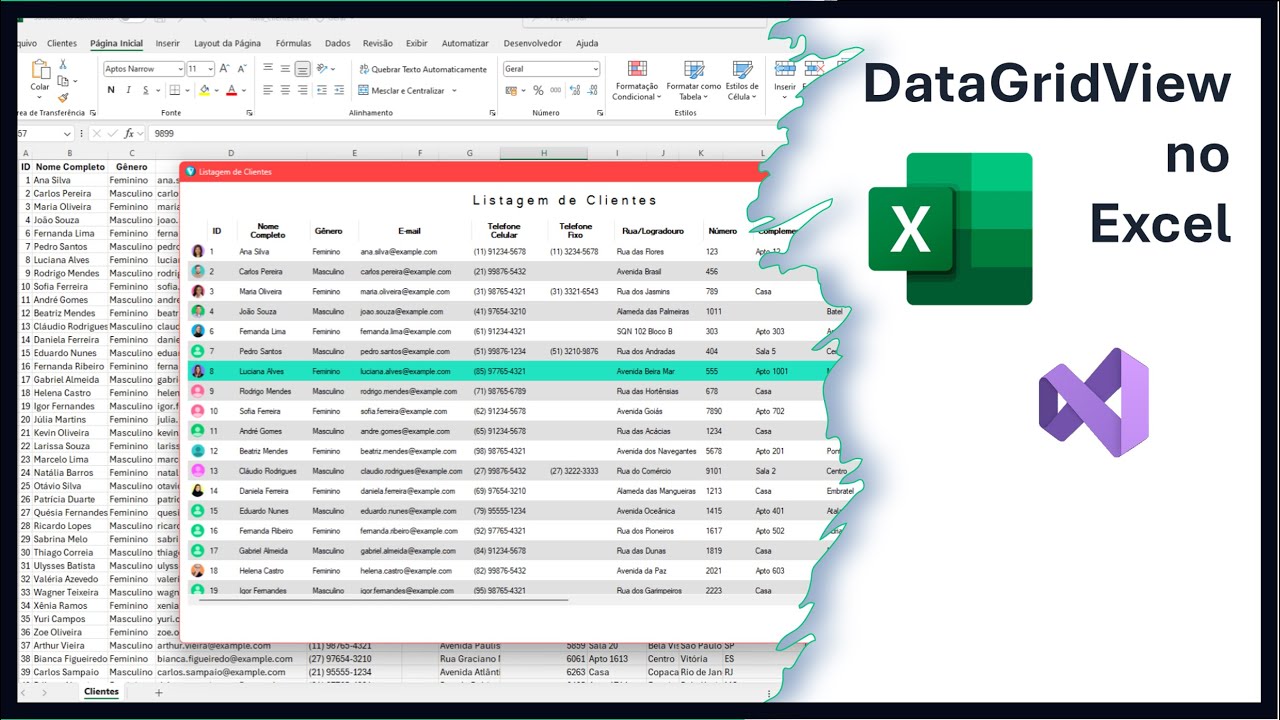This screenshot has height=720, width=1280.
Task: Align text to top of cell
Action: click(x=268, y=69)
